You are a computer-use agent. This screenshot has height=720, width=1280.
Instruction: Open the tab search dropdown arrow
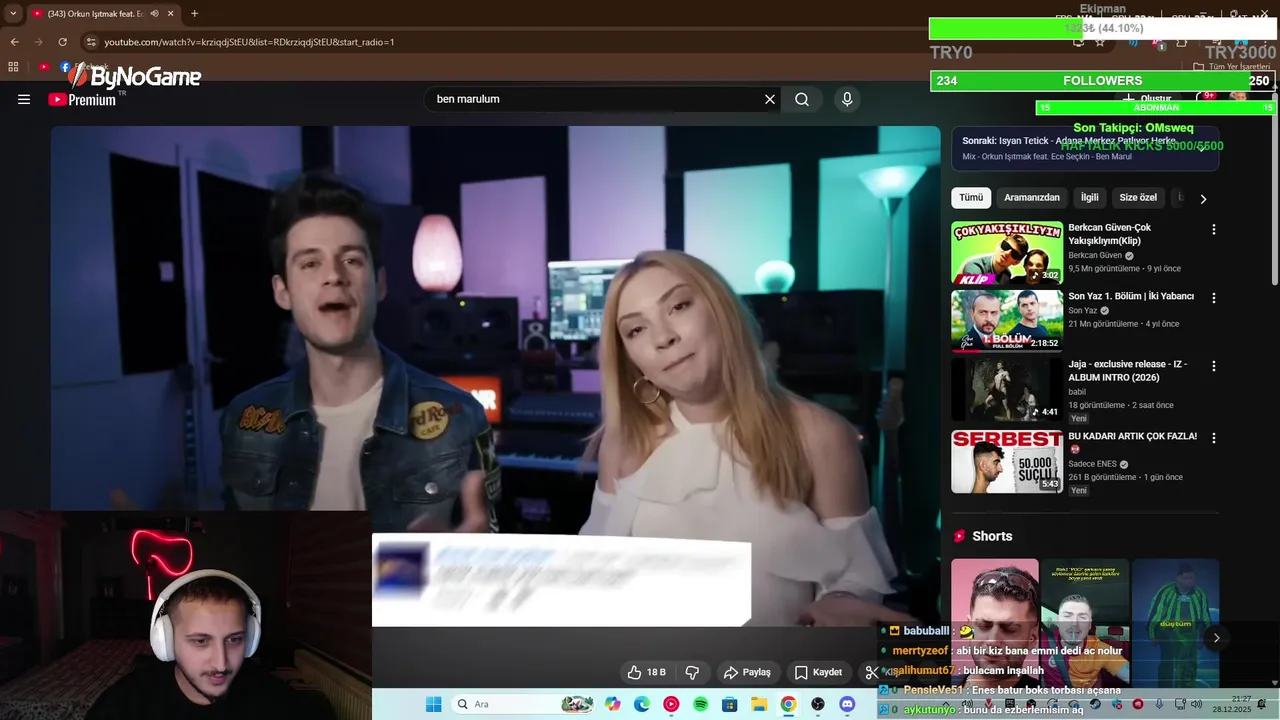pyautogui.click(x=13, y=14)
